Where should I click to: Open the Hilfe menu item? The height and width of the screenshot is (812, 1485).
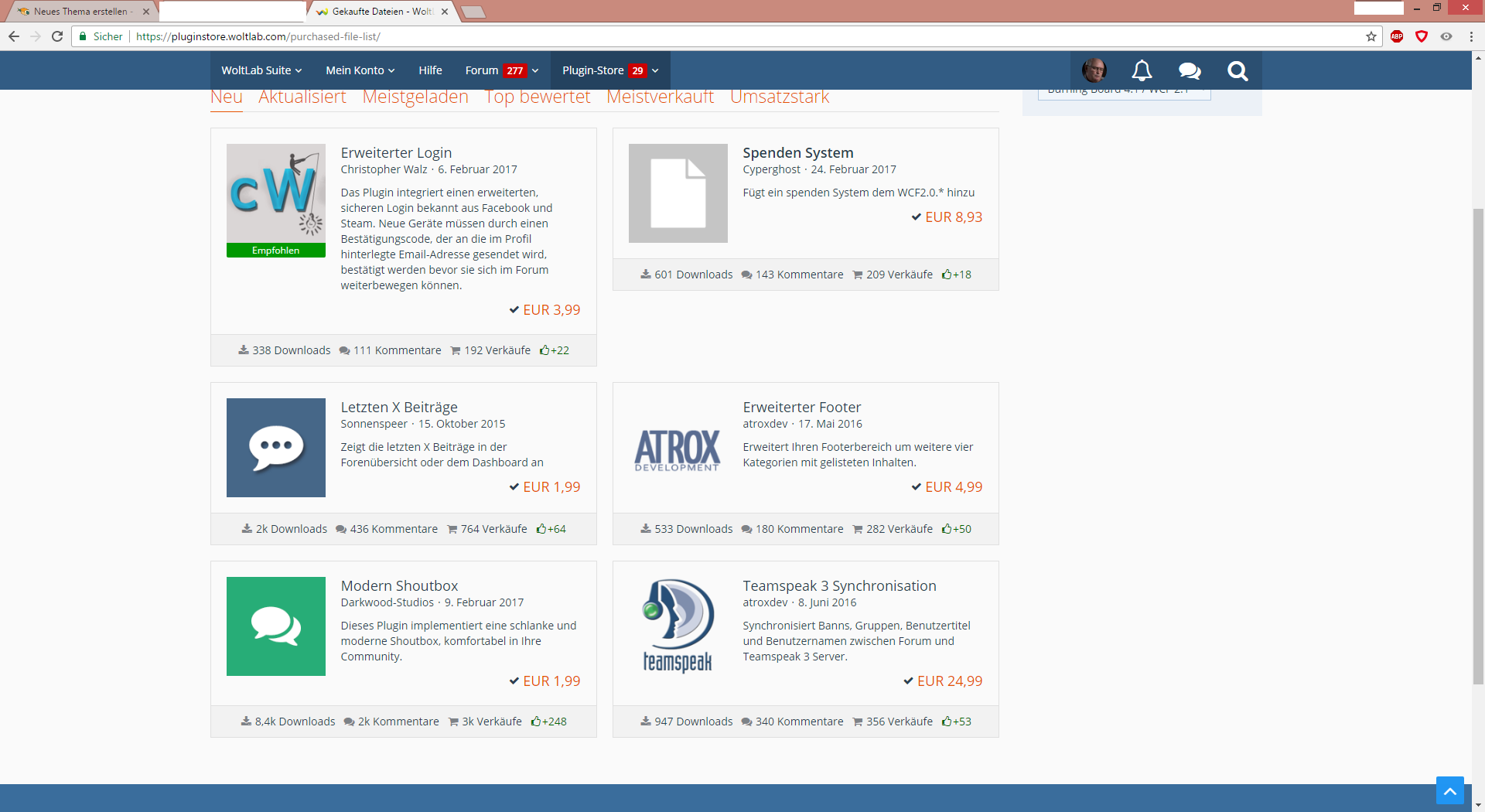[x=430, y=70]
